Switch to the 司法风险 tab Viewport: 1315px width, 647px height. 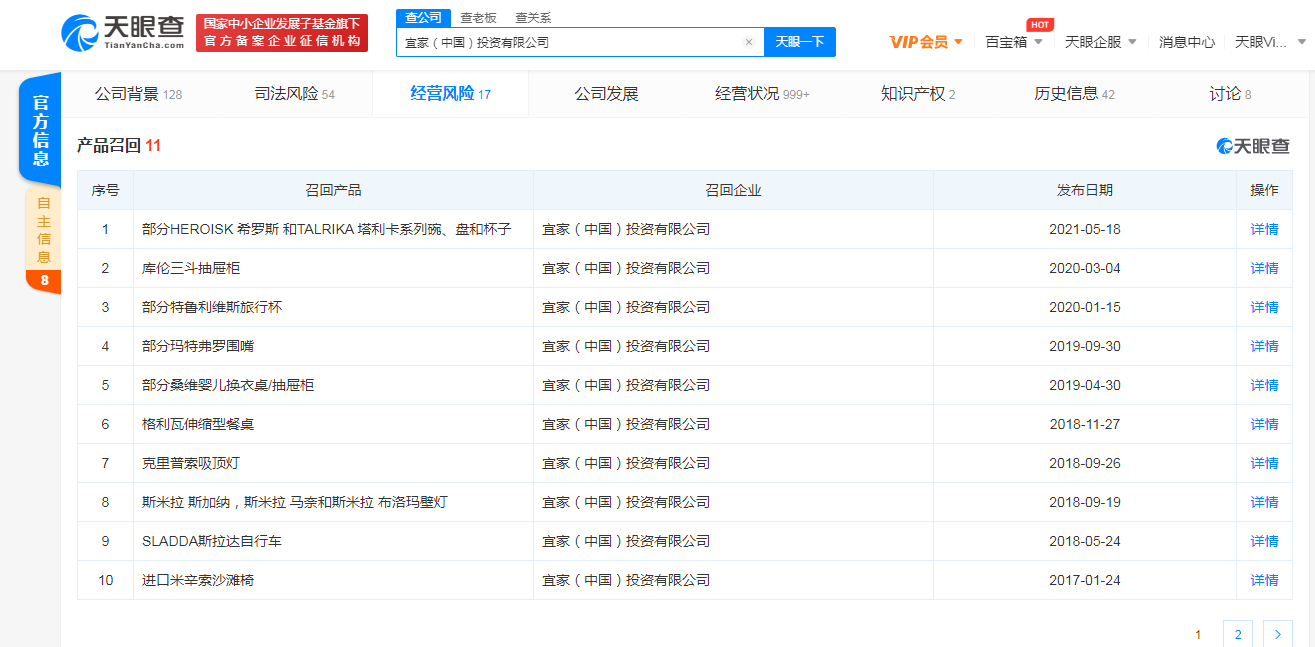coord(294,94)
